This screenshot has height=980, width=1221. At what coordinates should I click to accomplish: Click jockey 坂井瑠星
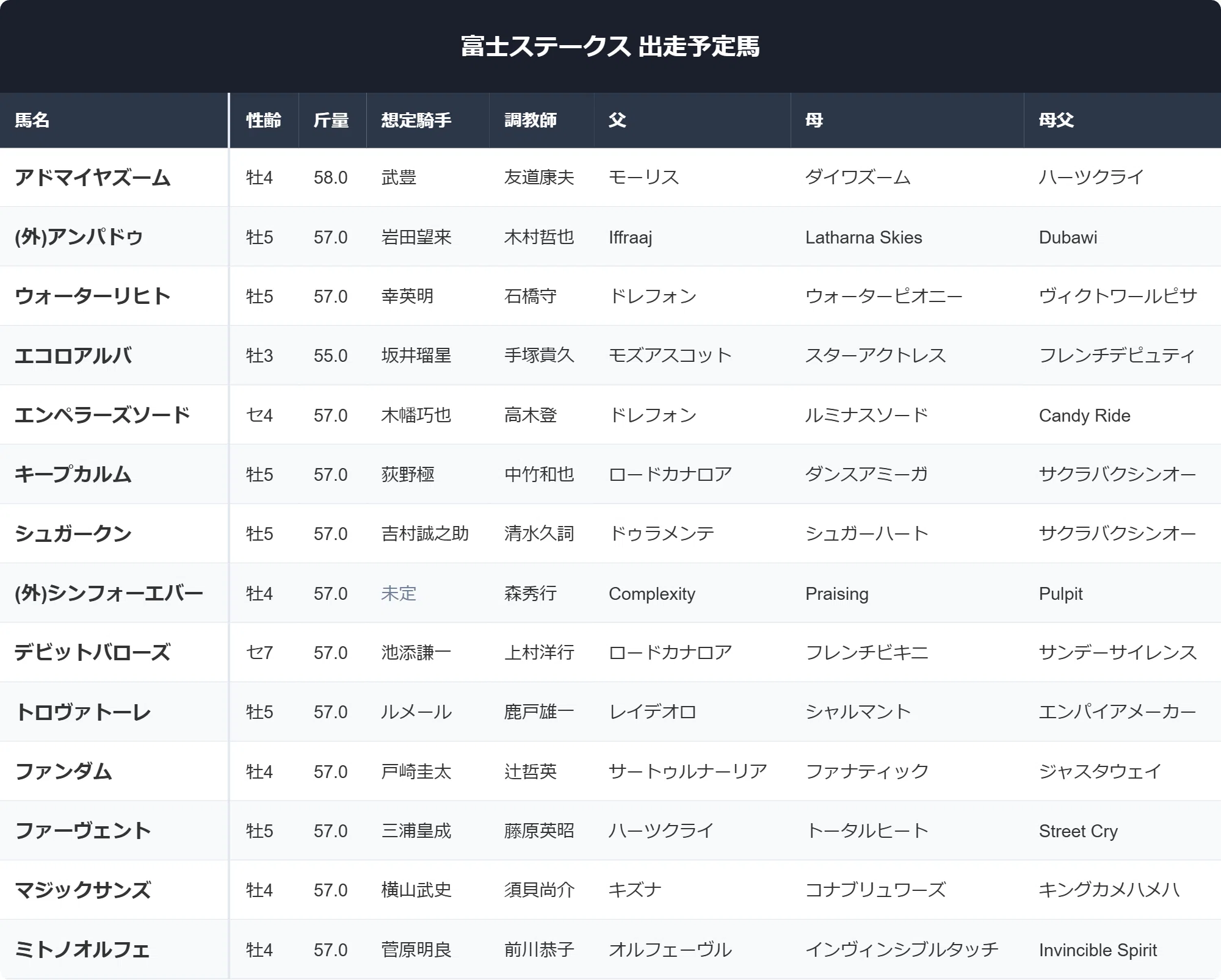point(416,356)
